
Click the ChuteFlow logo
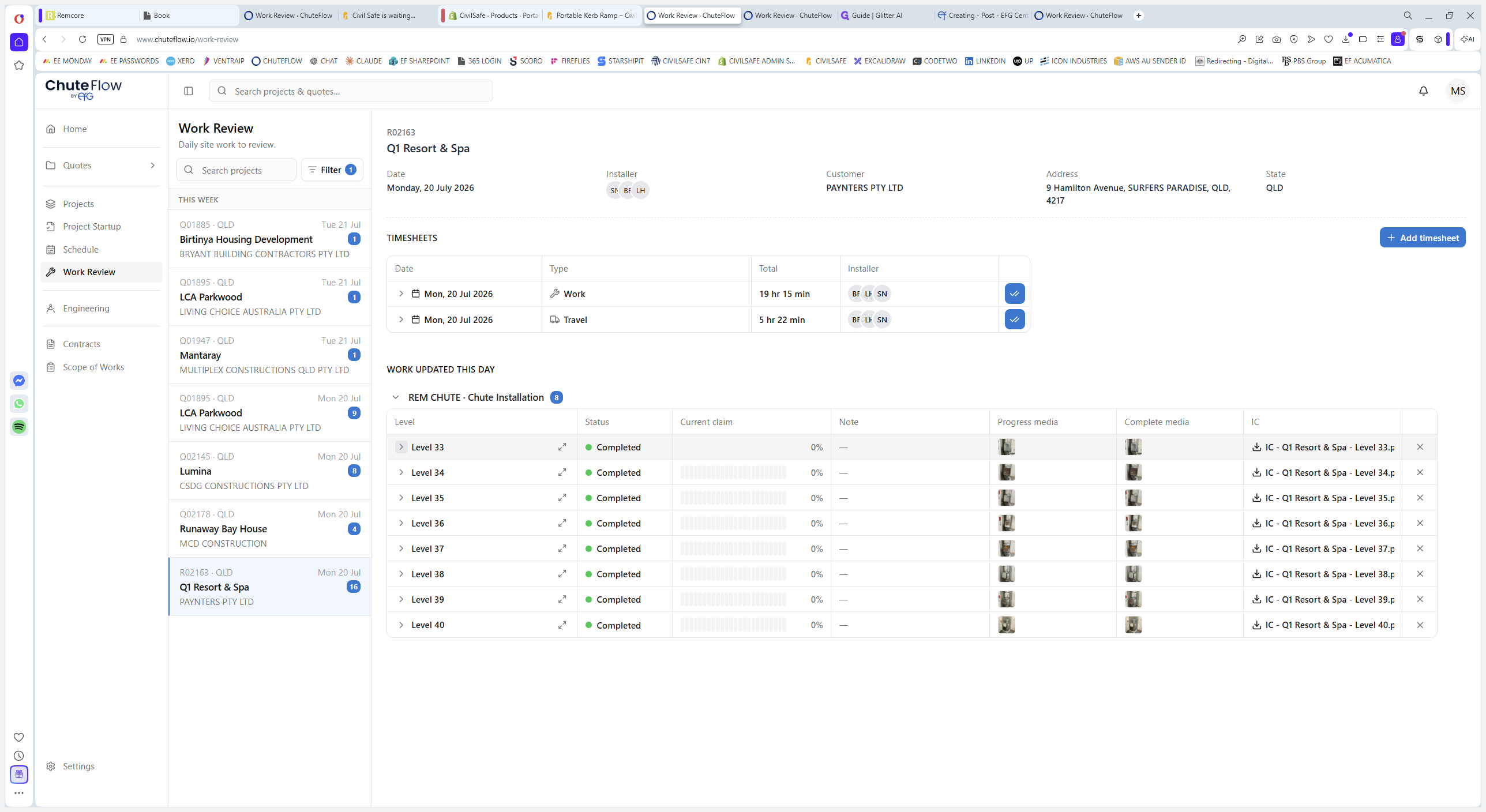(84, 89)
